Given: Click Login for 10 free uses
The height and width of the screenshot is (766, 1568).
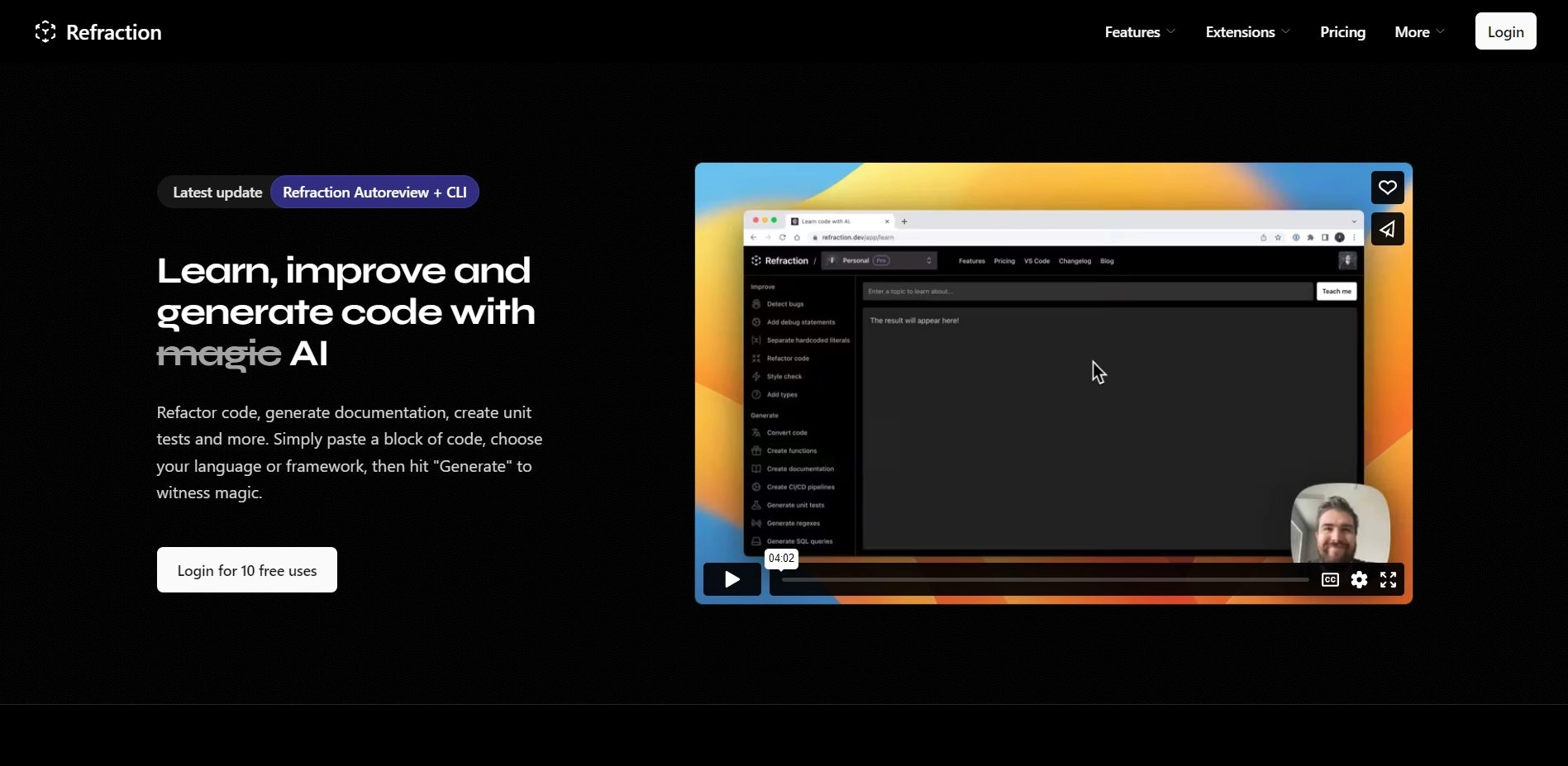Looking at the screenshot, I should pos(246,569).
